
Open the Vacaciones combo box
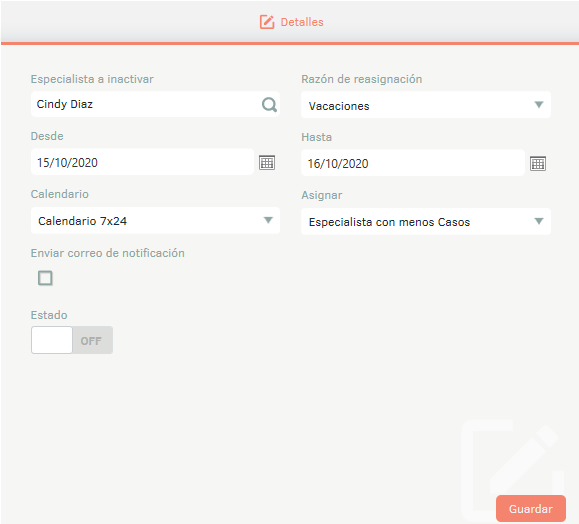[426, 105]
